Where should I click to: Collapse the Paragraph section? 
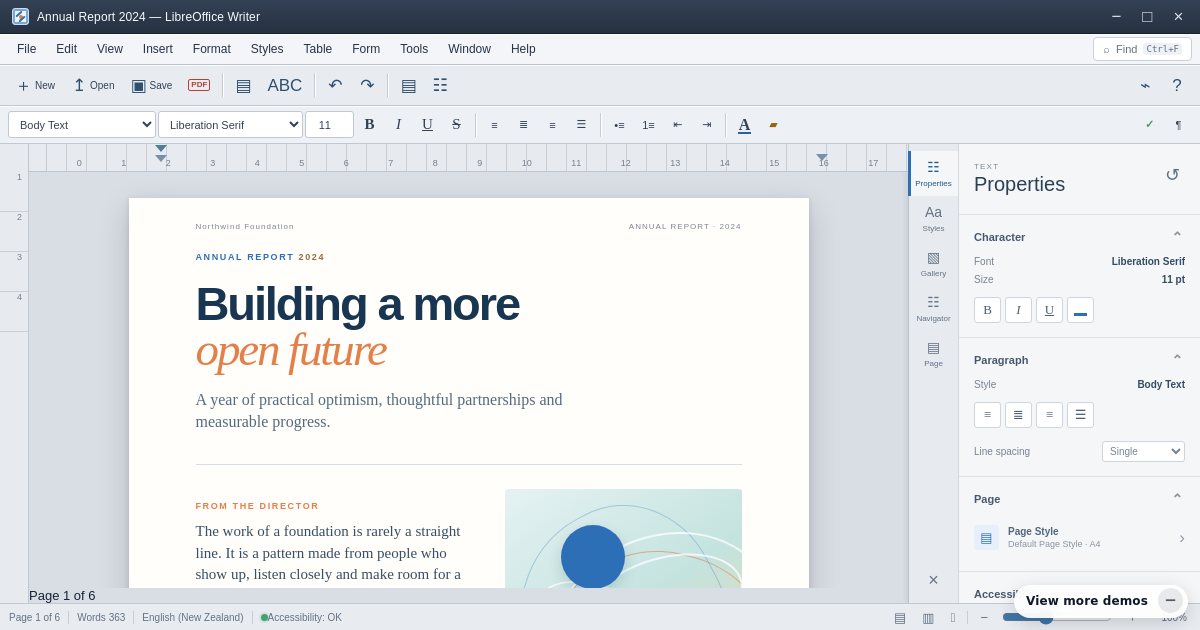[1177, 360]
